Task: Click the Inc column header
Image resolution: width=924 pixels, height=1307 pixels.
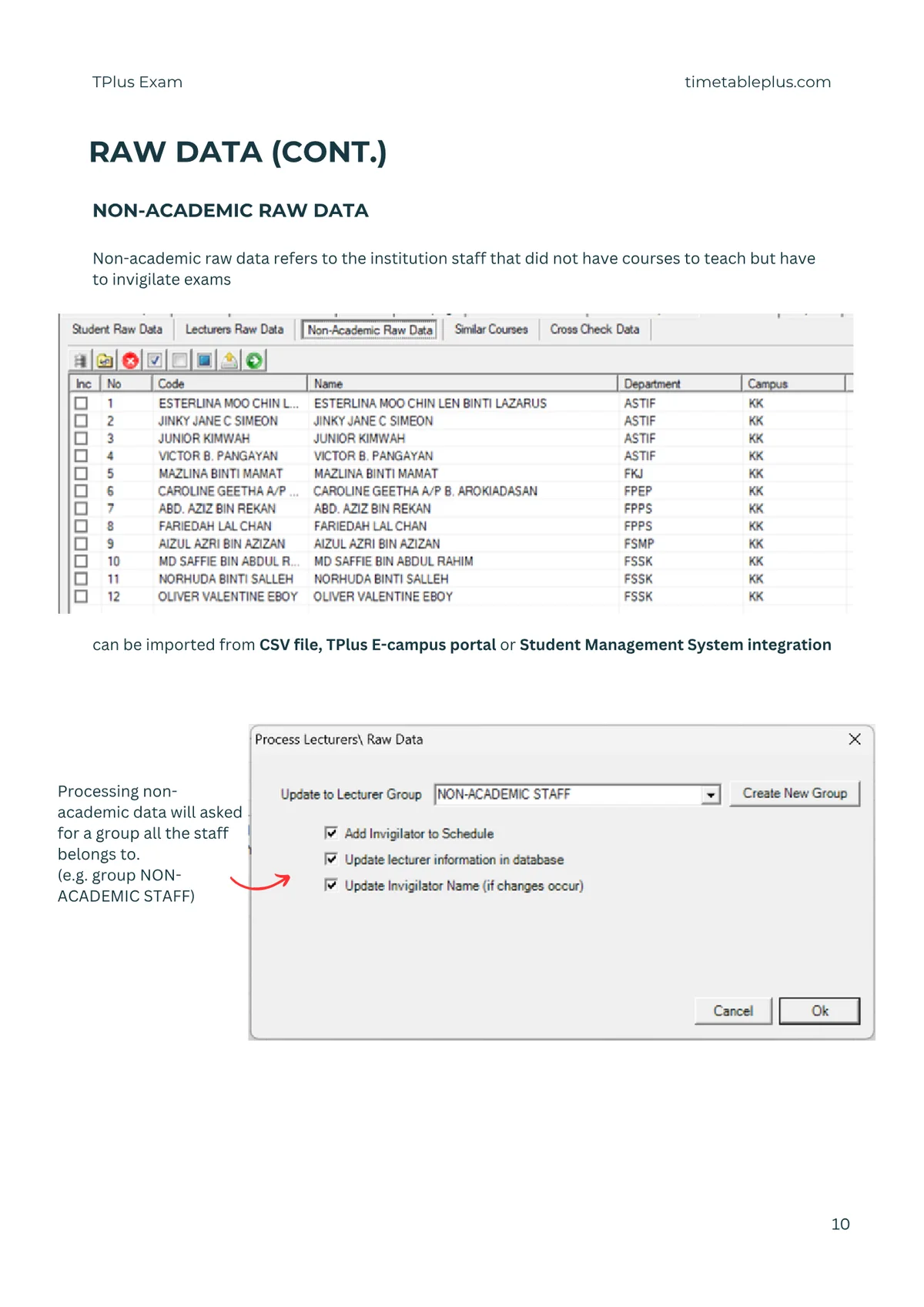Action: (x=84, y=384)
